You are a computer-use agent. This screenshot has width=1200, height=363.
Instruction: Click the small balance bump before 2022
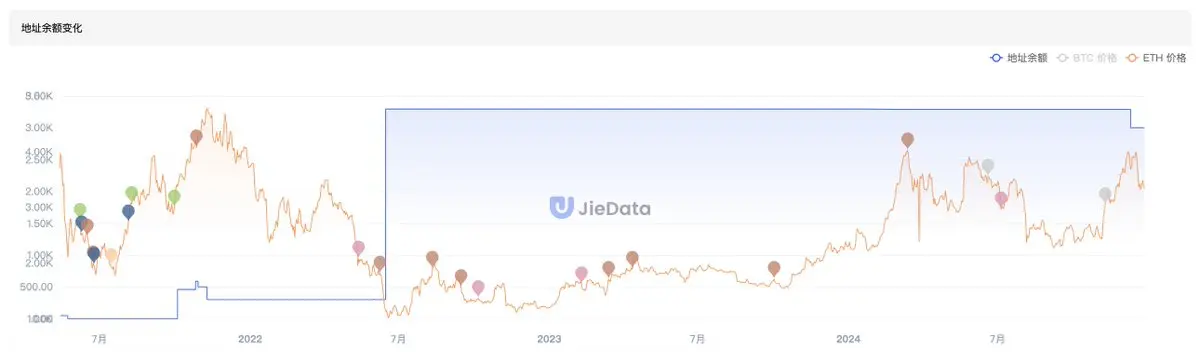point(197,285)
